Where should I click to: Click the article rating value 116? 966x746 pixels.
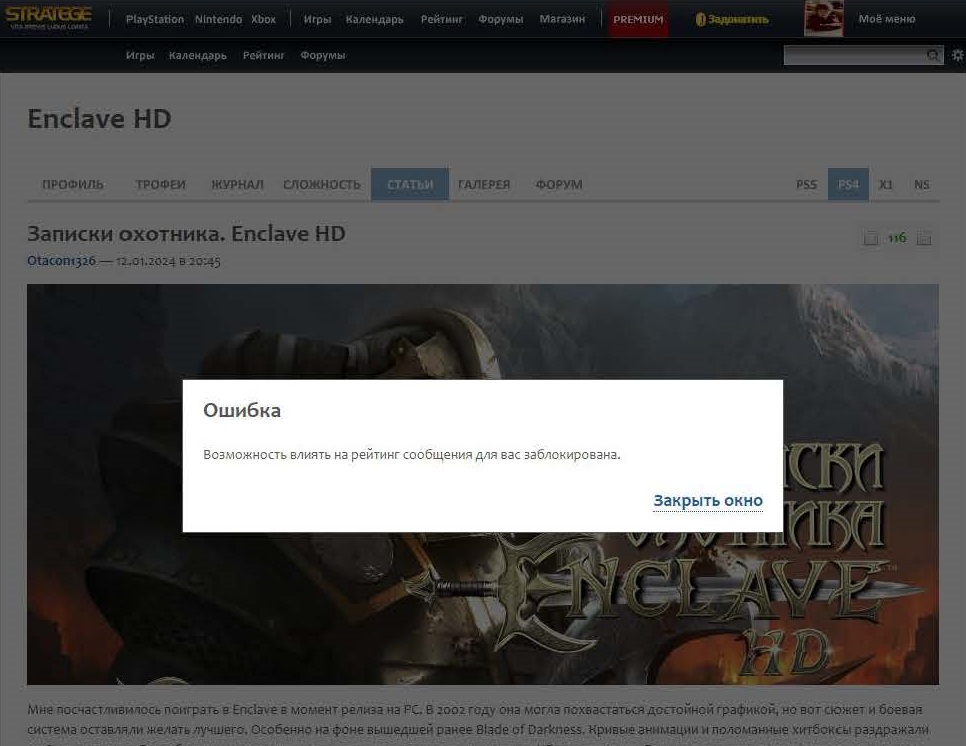pos(897,238)
